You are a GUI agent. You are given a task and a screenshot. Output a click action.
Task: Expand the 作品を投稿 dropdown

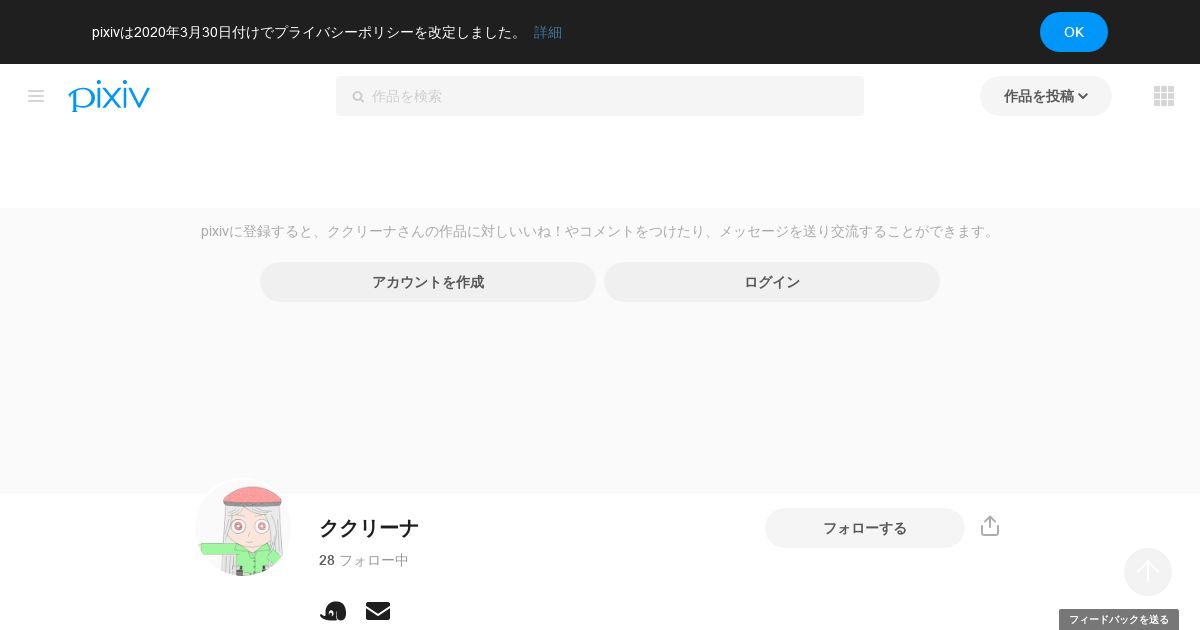point(1046,96)
